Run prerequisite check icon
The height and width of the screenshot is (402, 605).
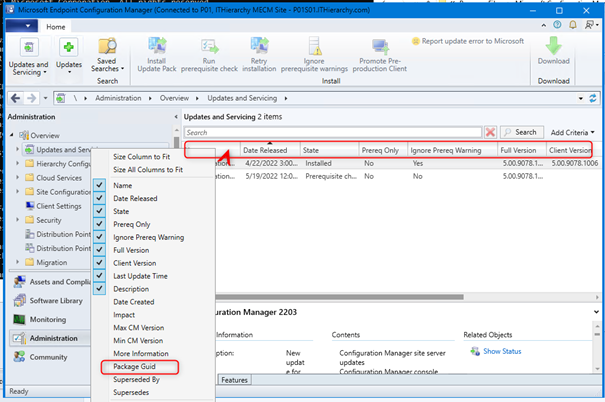coord(210,47)
